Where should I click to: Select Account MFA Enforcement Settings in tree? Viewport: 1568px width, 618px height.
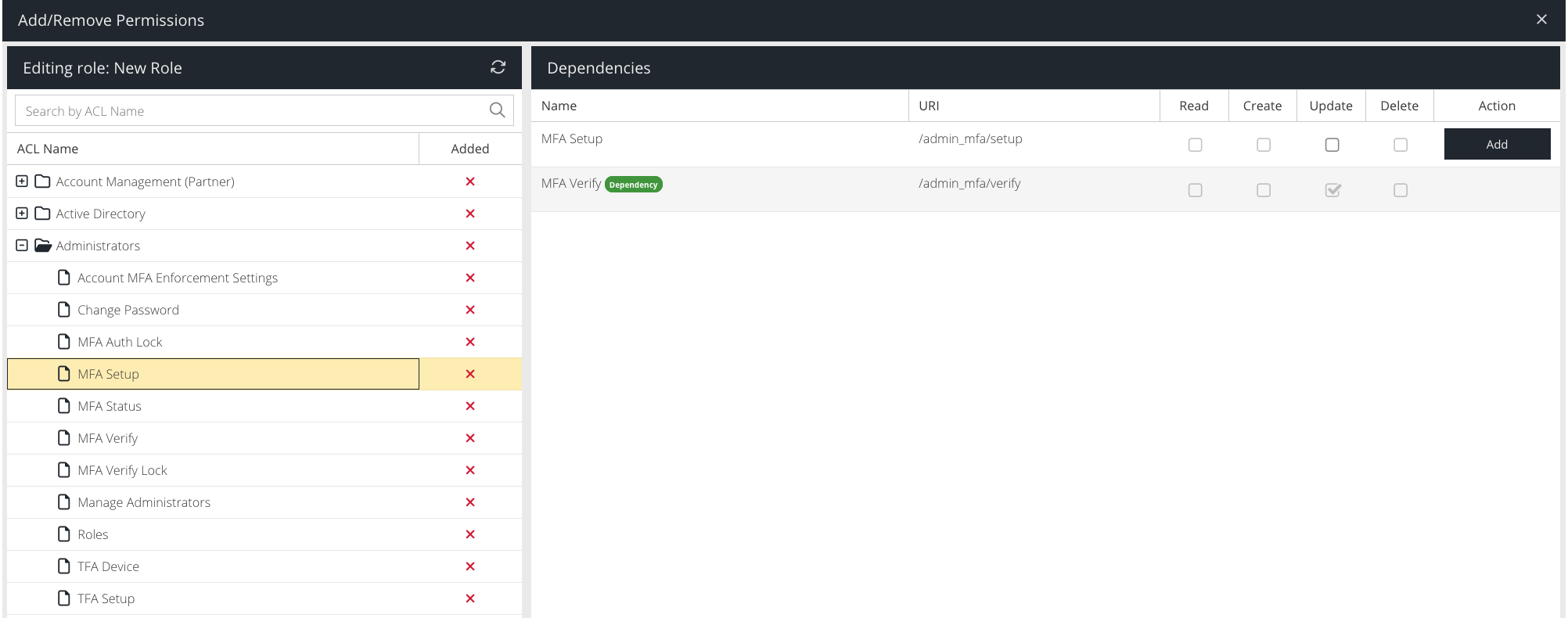tap(178, 278)
